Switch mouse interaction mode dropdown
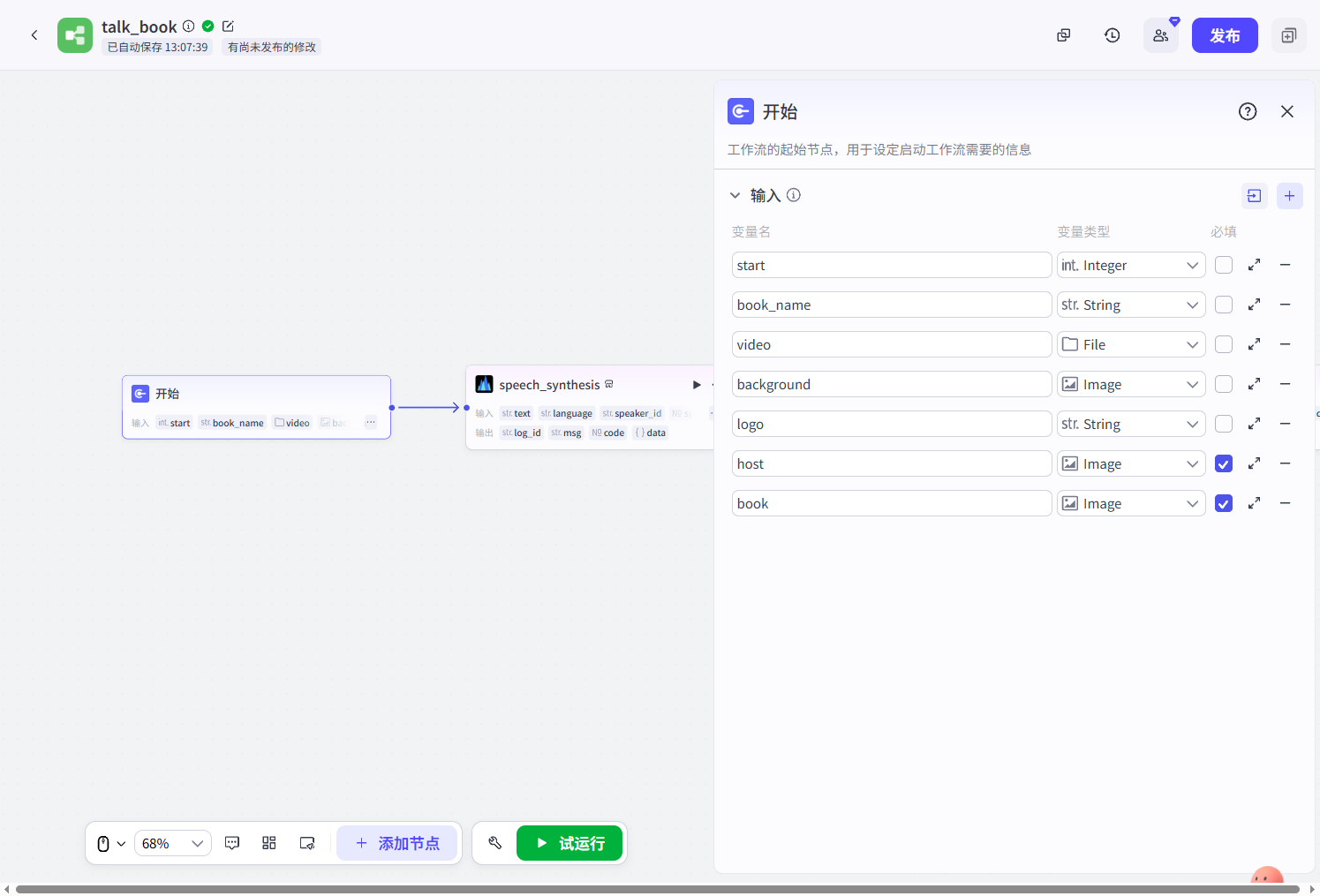The width and height of the screenshot is (1320, 896). coord(111,844)
